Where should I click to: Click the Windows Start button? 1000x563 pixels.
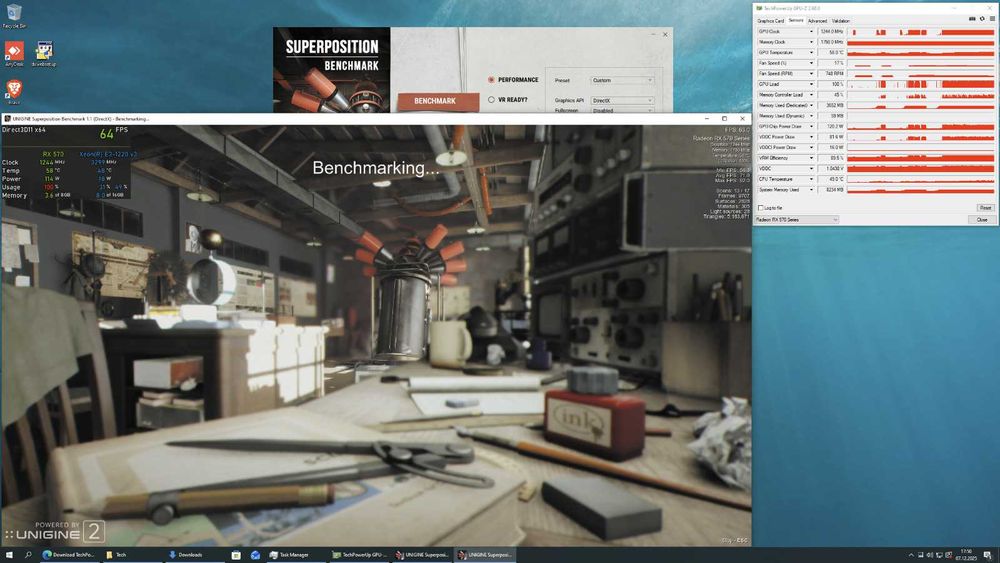tap(9, 554)
